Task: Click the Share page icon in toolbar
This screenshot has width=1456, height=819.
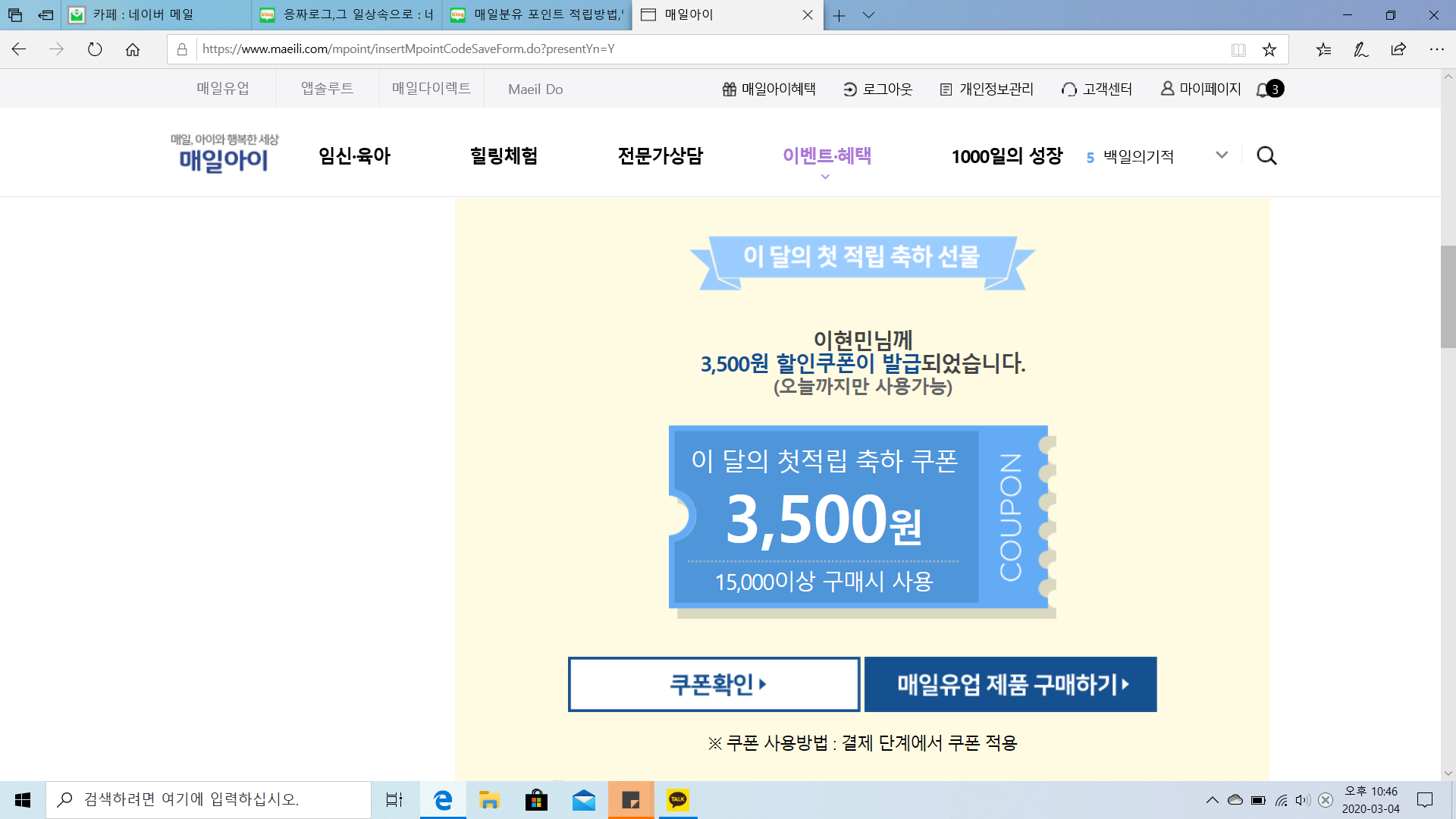Action: click(x=1398, y=49)
